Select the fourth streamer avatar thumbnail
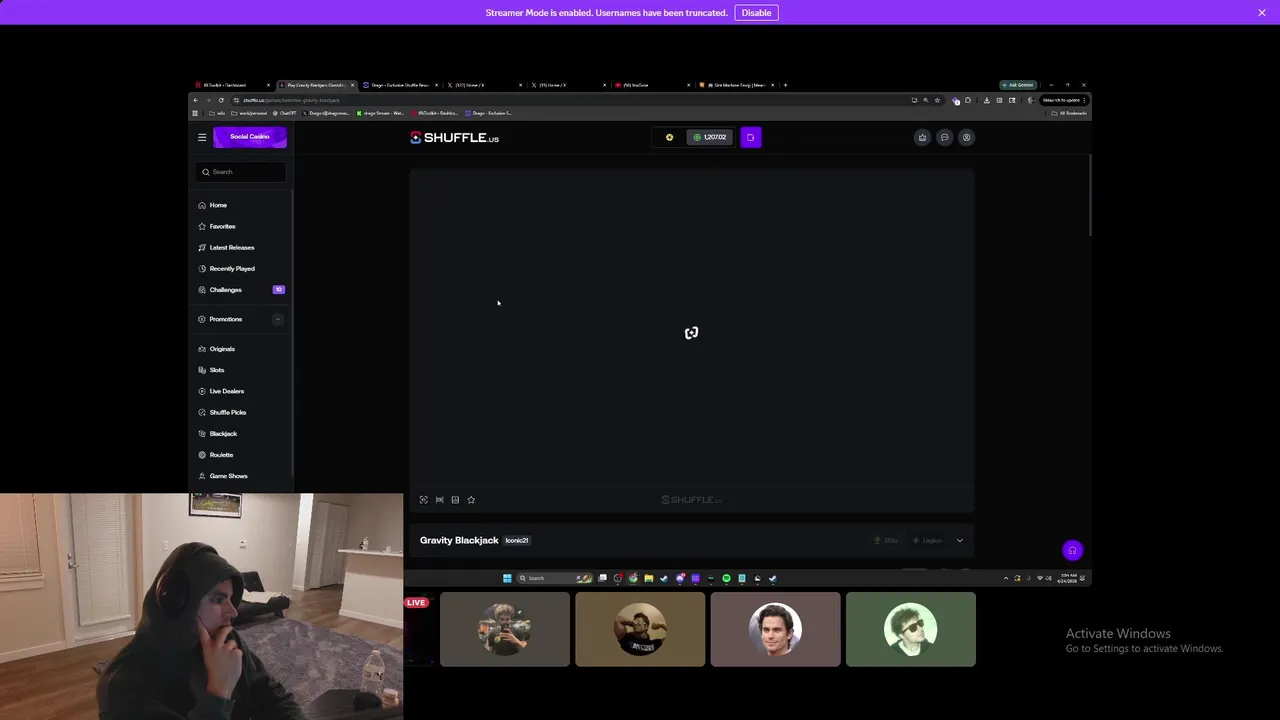The image size is (1280, 720). pos(911,629)
